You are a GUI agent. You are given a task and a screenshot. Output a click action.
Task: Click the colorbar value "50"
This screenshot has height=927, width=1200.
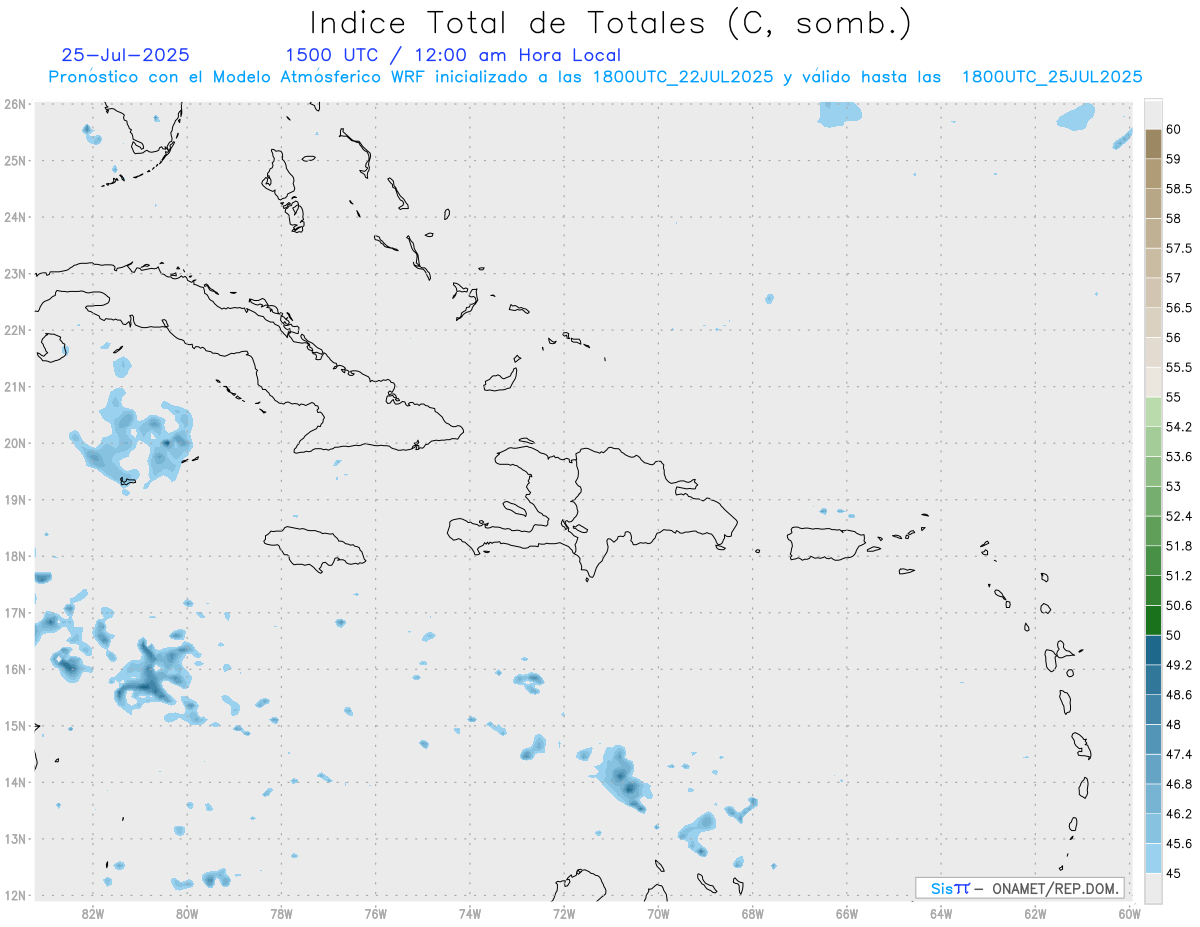[x=1173, y=635]
